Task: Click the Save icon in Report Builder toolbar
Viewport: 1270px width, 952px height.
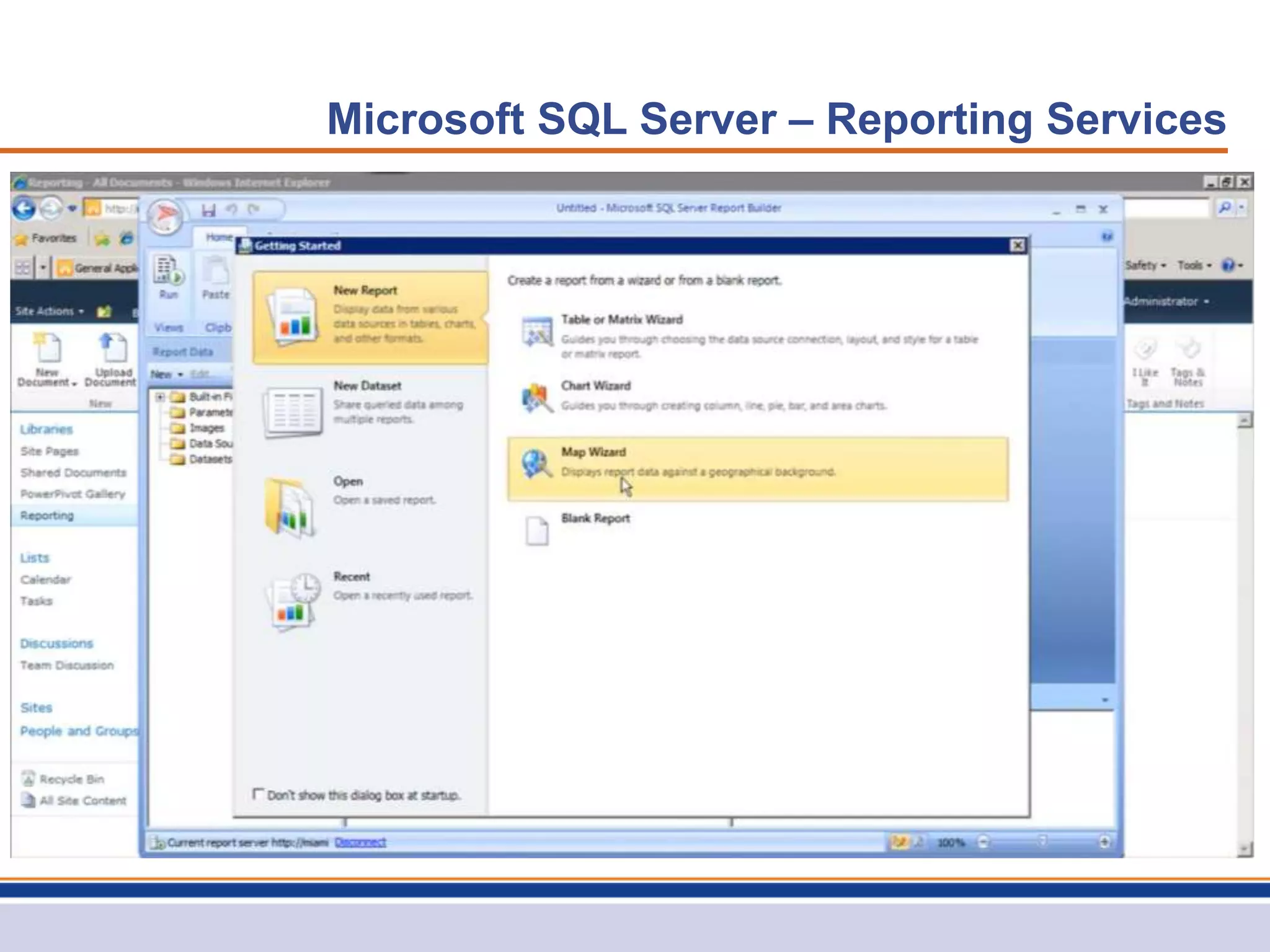Action: coord(208,210)
